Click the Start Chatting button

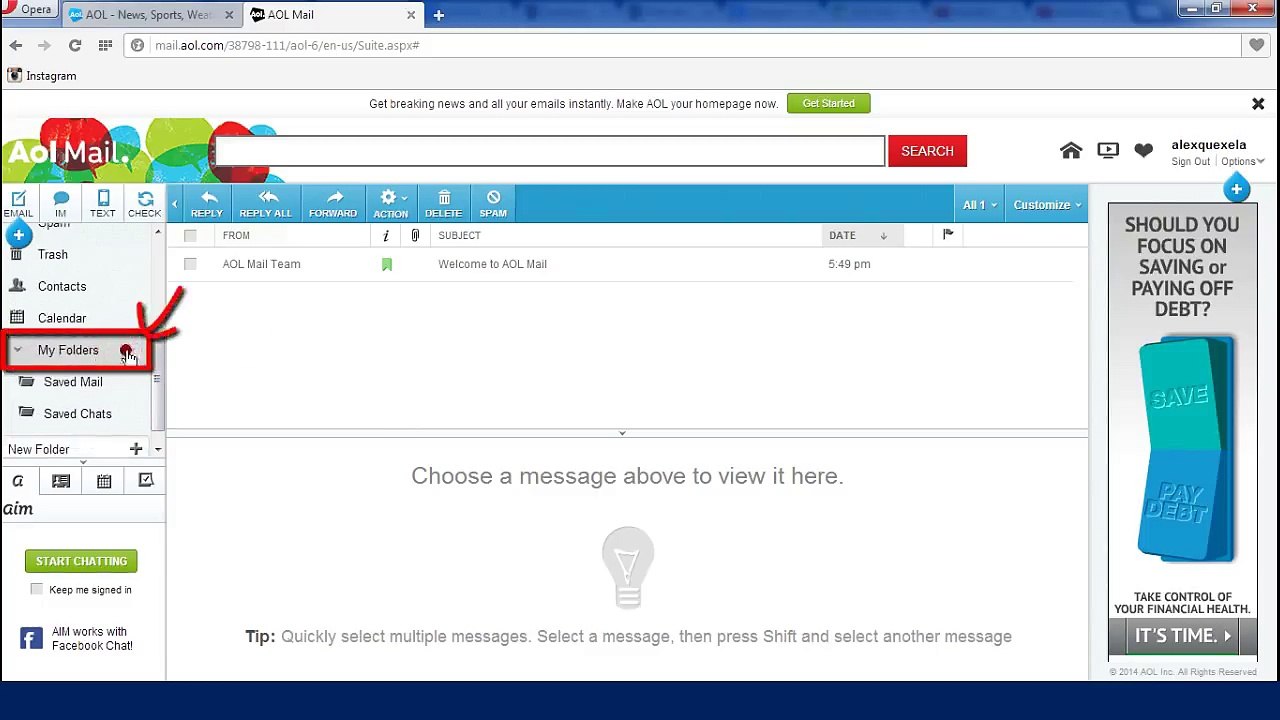(x=81, y=561)
